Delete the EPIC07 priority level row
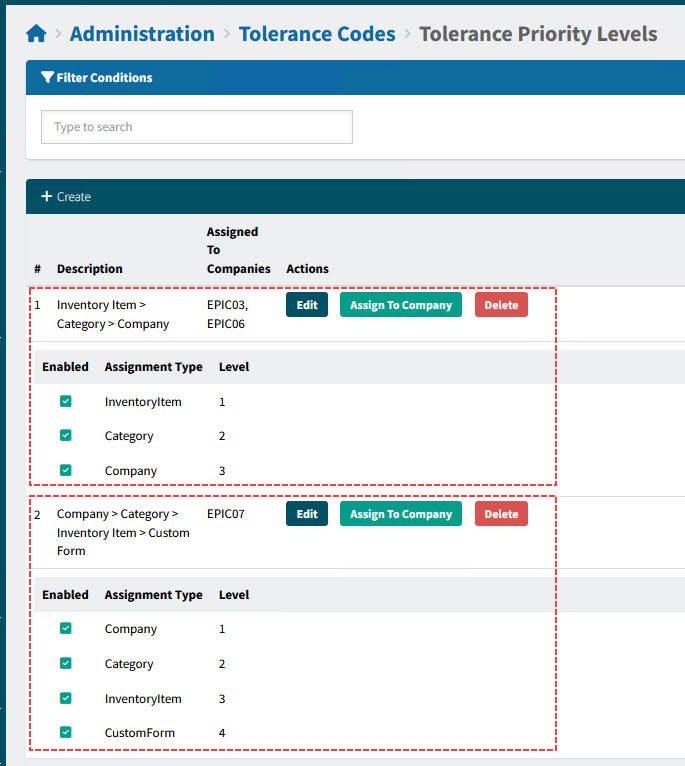 [501, 514]
